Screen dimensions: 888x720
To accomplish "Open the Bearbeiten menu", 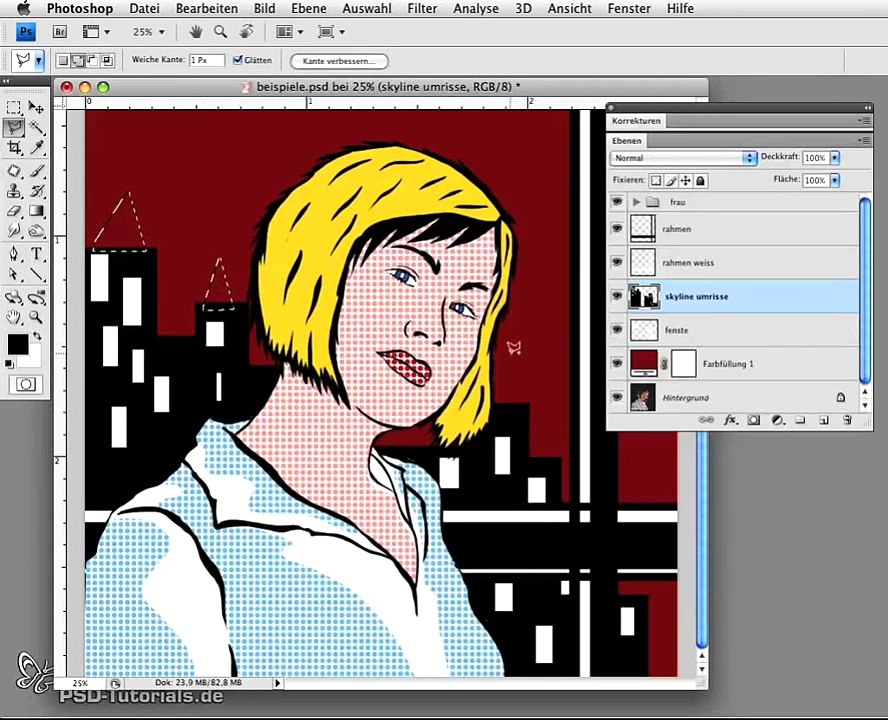I will 207,8.
